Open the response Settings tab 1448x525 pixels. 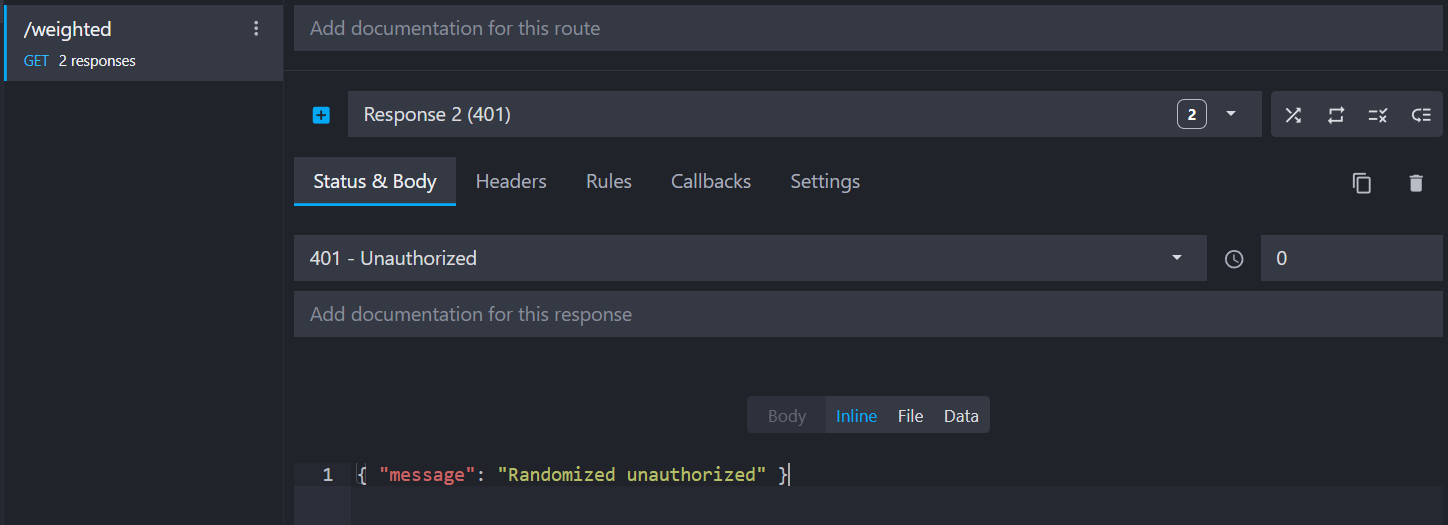(825, 181)
